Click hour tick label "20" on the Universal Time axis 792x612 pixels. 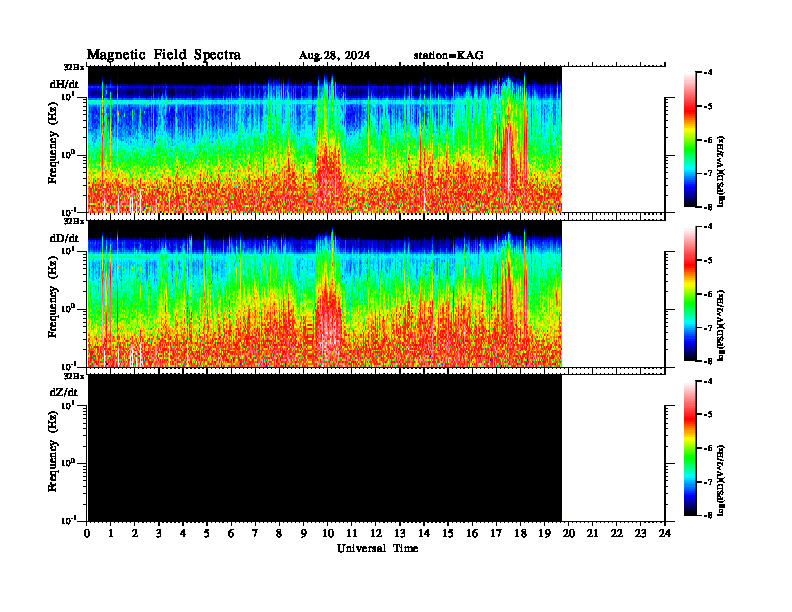(569, 534)
